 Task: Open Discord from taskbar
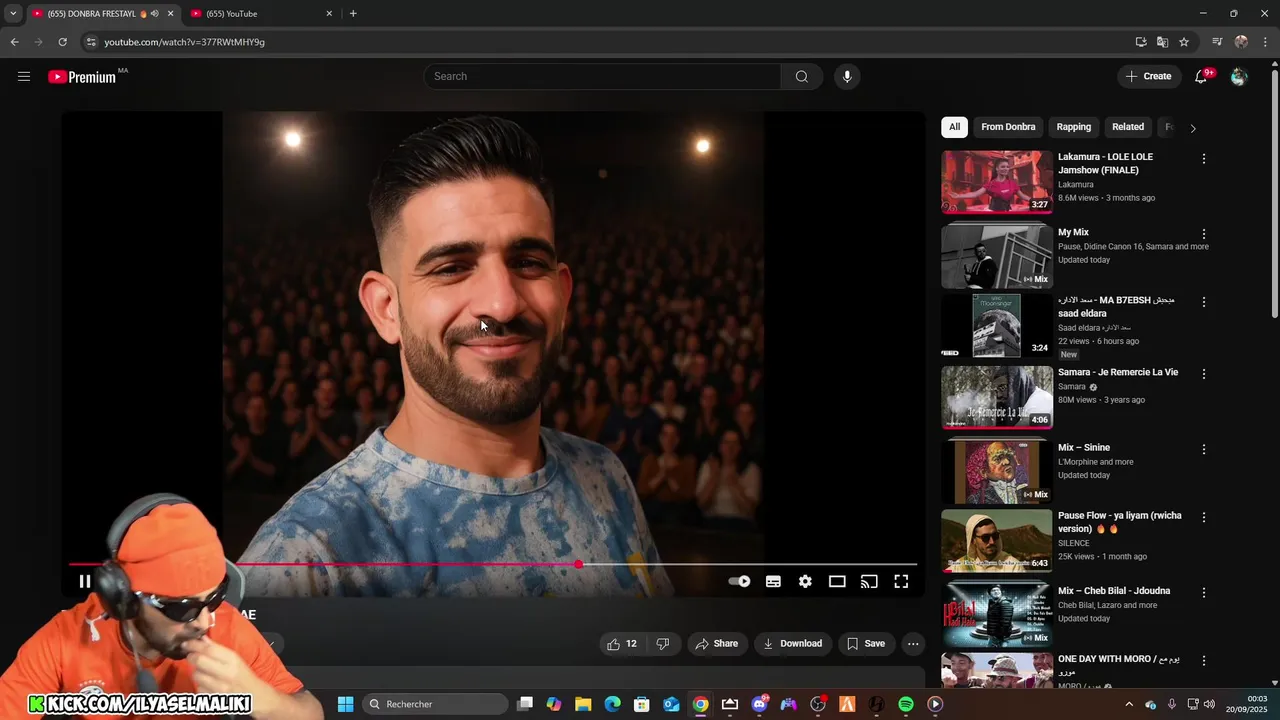pyautogui.click(x=760, y=705)
